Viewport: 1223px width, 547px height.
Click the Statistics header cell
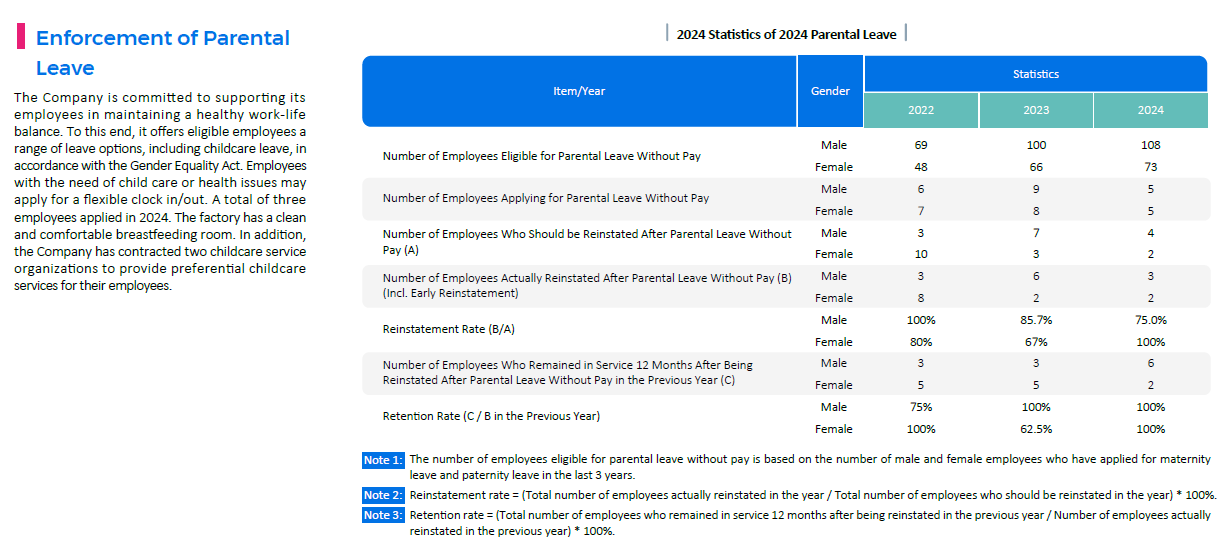pyautogui.click(x=1035, y=74)
